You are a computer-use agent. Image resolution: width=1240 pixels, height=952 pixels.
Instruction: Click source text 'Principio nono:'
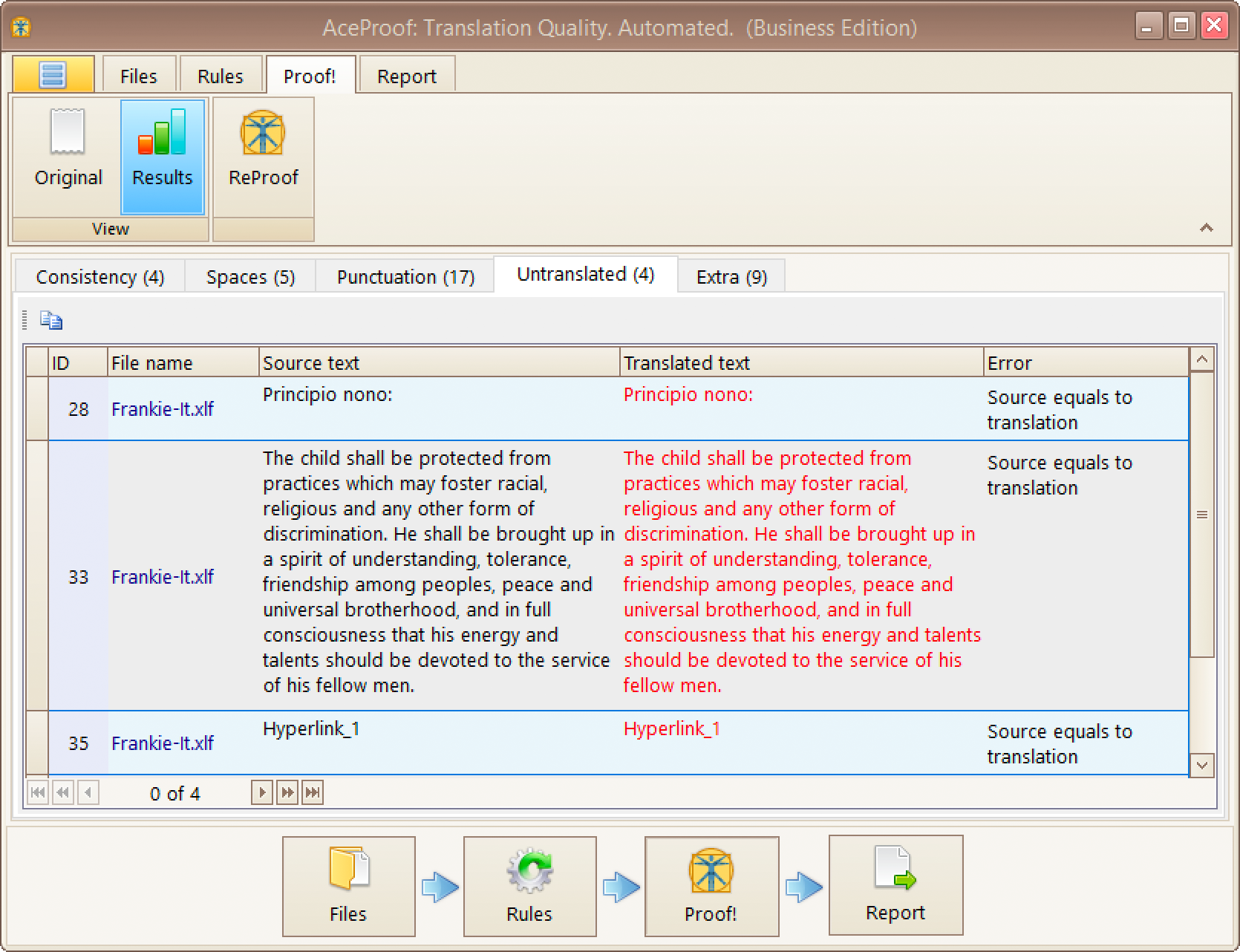click(x=327, y=394)
